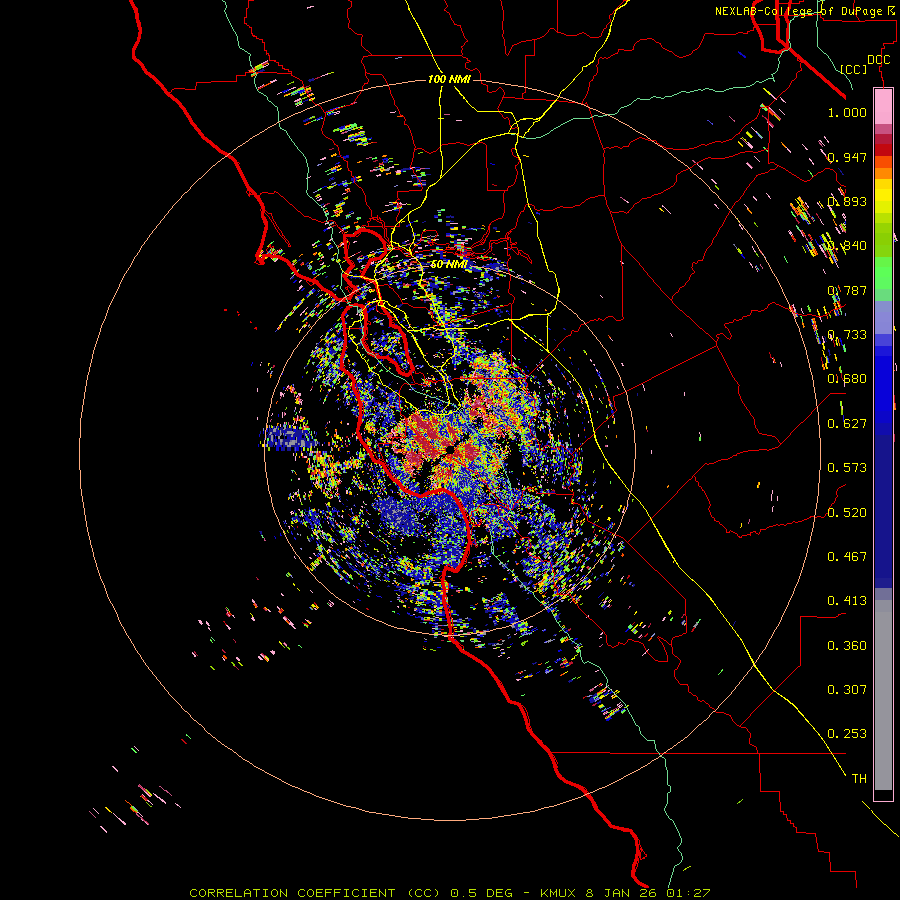The height and width of the screenshot is (900, 900).
Task: Click the 50 NMI range ring label
Action: point(449,265)
